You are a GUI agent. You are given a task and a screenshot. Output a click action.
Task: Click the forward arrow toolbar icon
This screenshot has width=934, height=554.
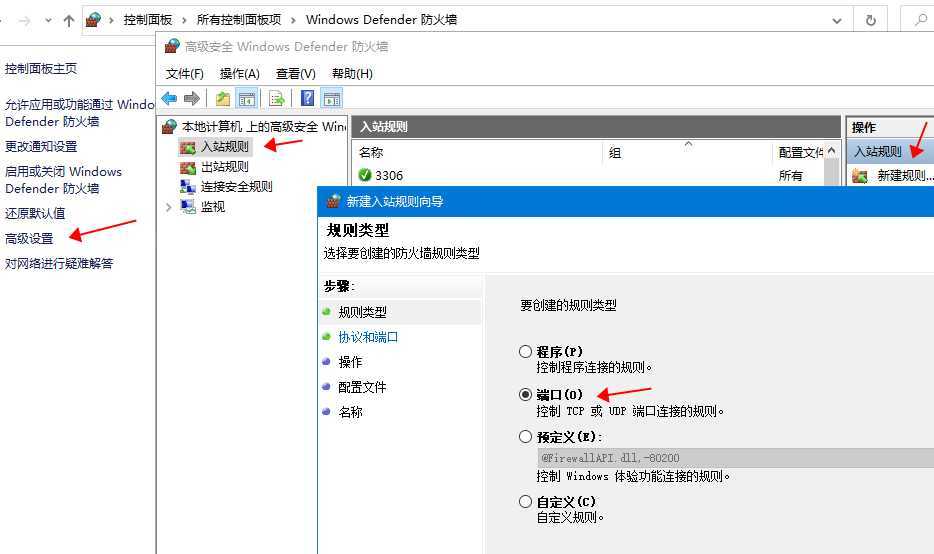pos(192,98)
